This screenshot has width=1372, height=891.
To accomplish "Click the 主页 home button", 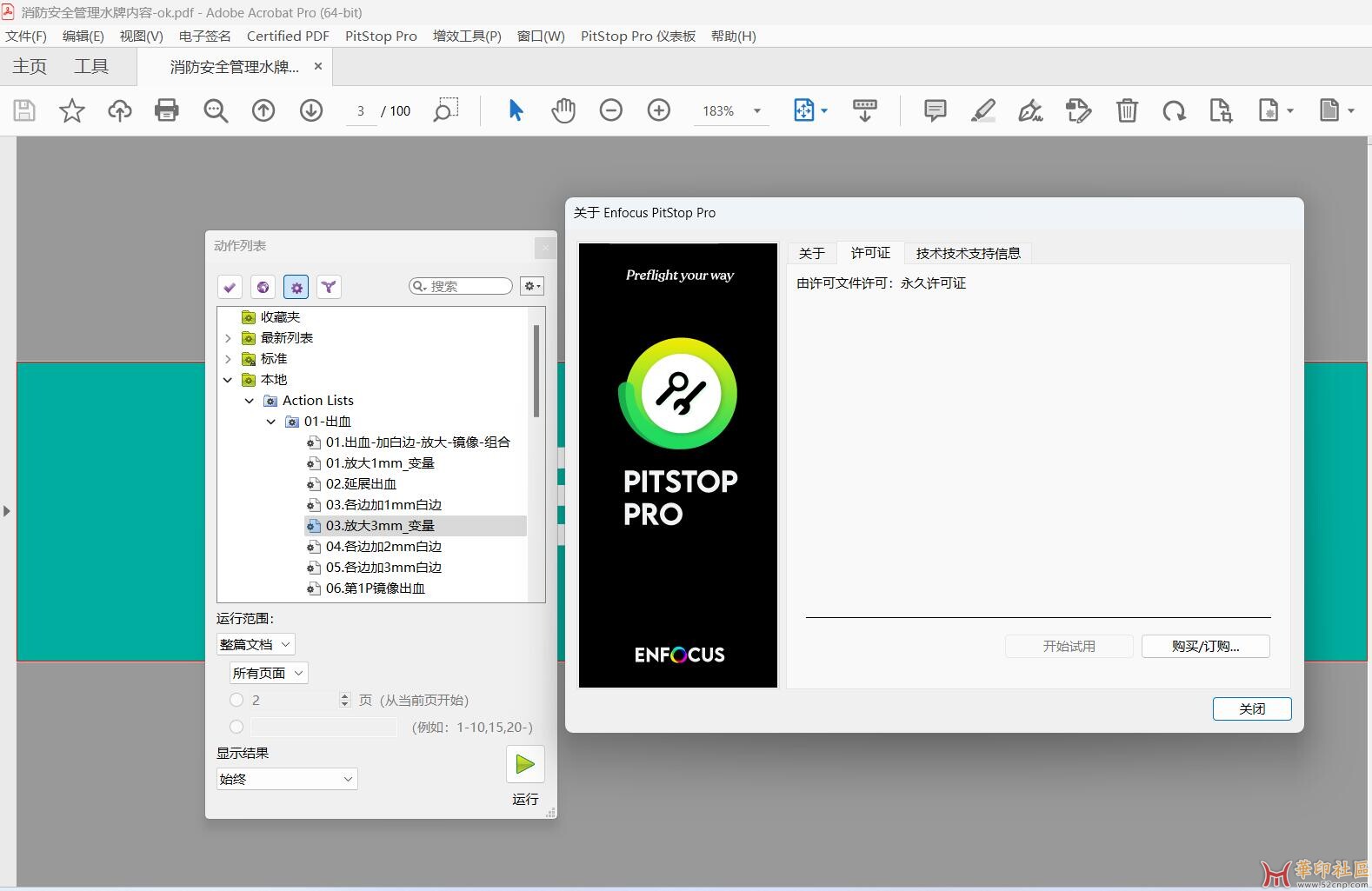I will [x=30, y=67].
